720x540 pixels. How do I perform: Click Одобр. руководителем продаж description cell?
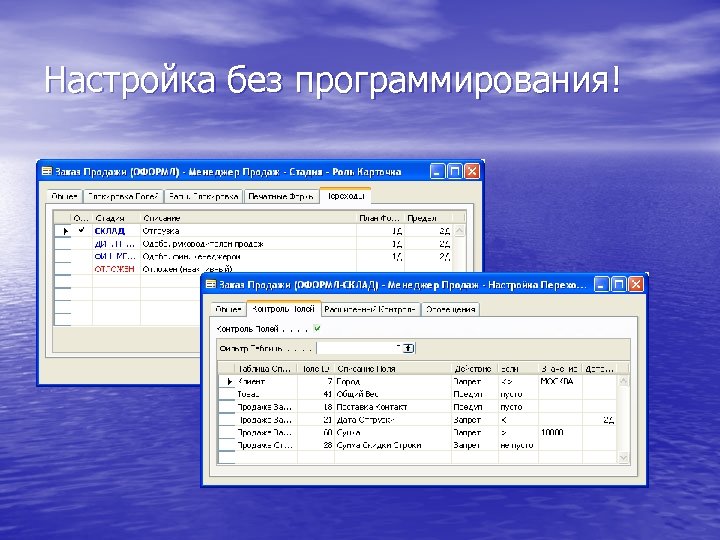click(x=248, y=244)
